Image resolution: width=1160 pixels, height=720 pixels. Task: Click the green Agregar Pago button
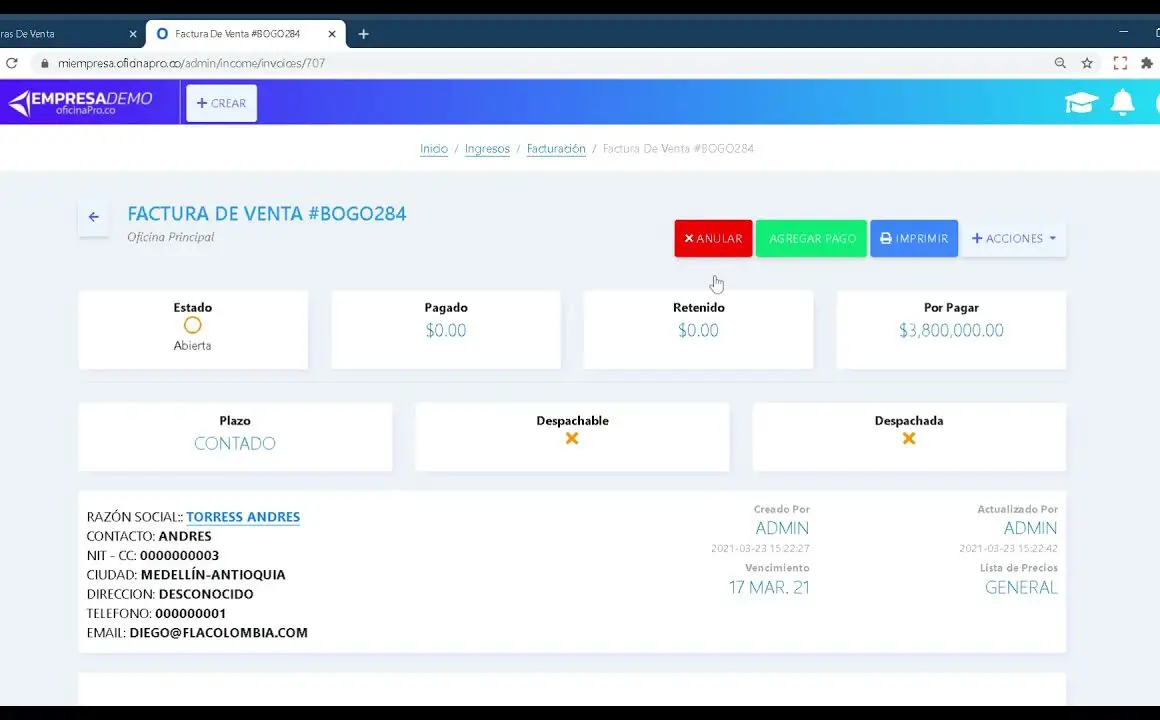click(811, 239)
